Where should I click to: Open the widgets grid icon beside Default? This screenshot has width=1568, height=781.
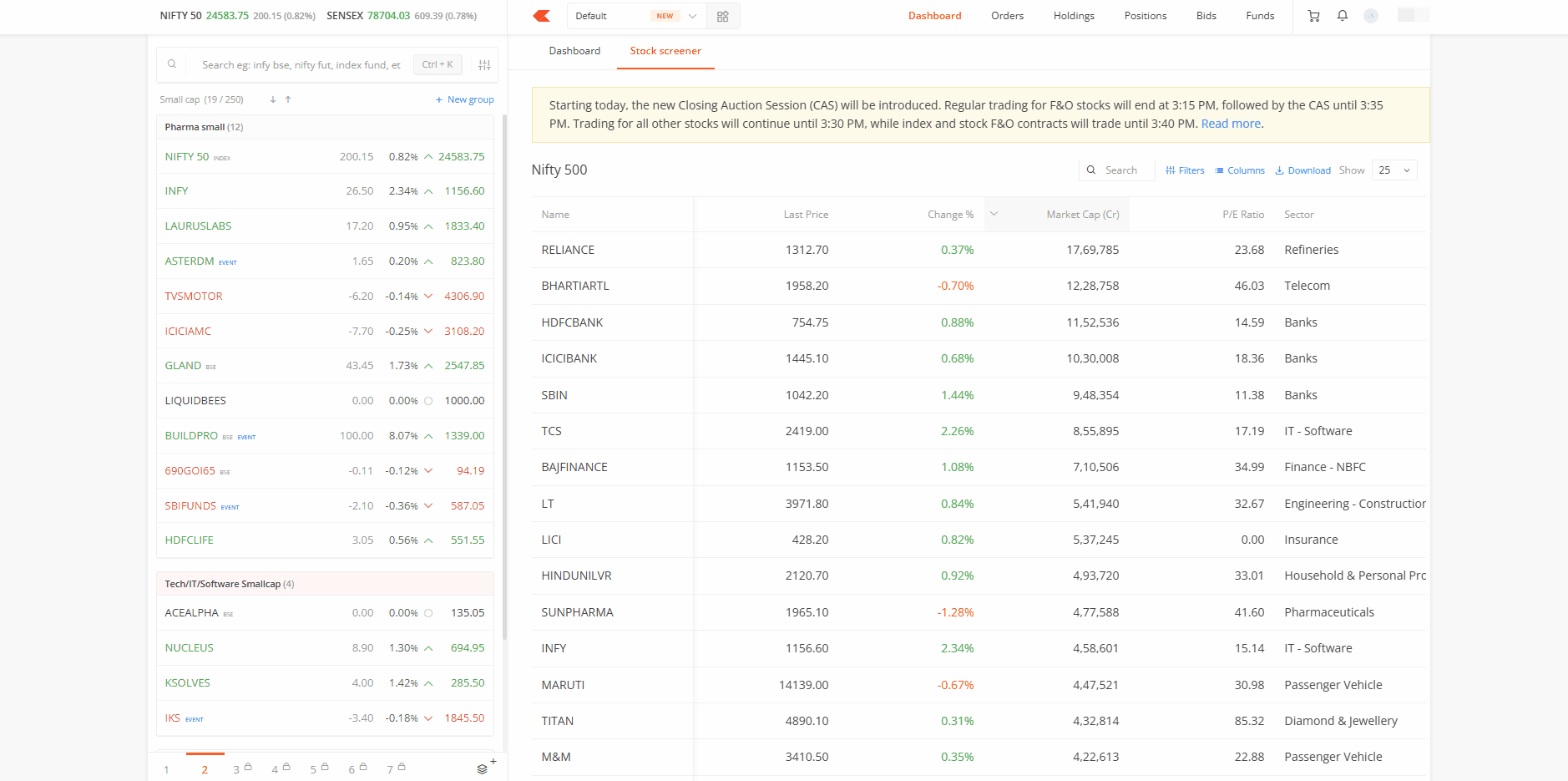(723, 16)
